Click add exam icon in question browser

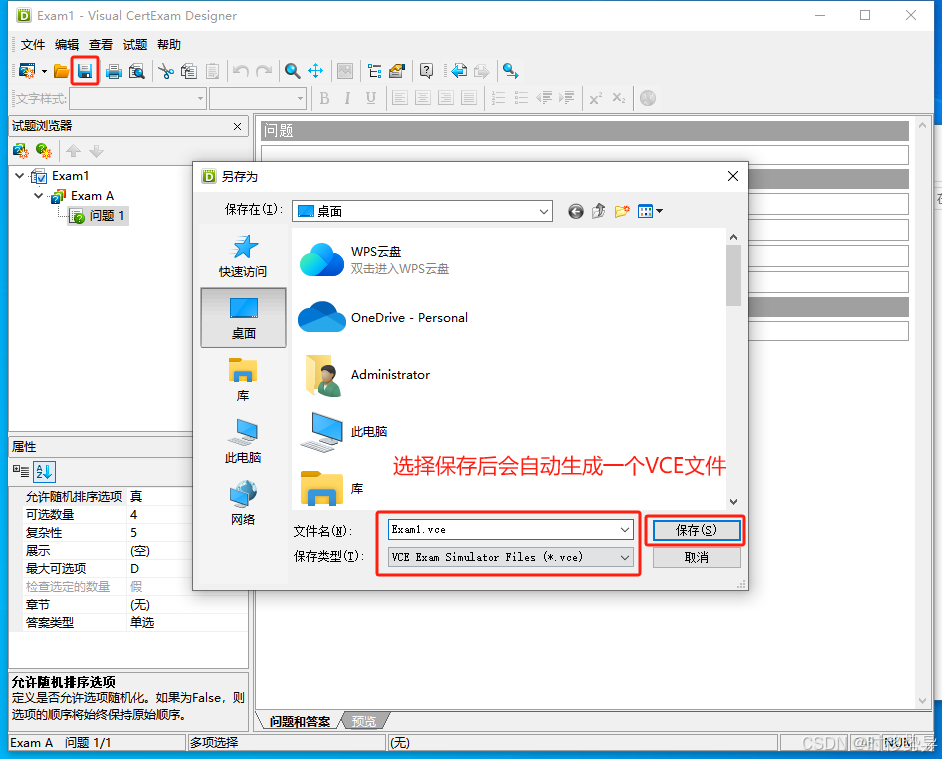coord(21,150)
